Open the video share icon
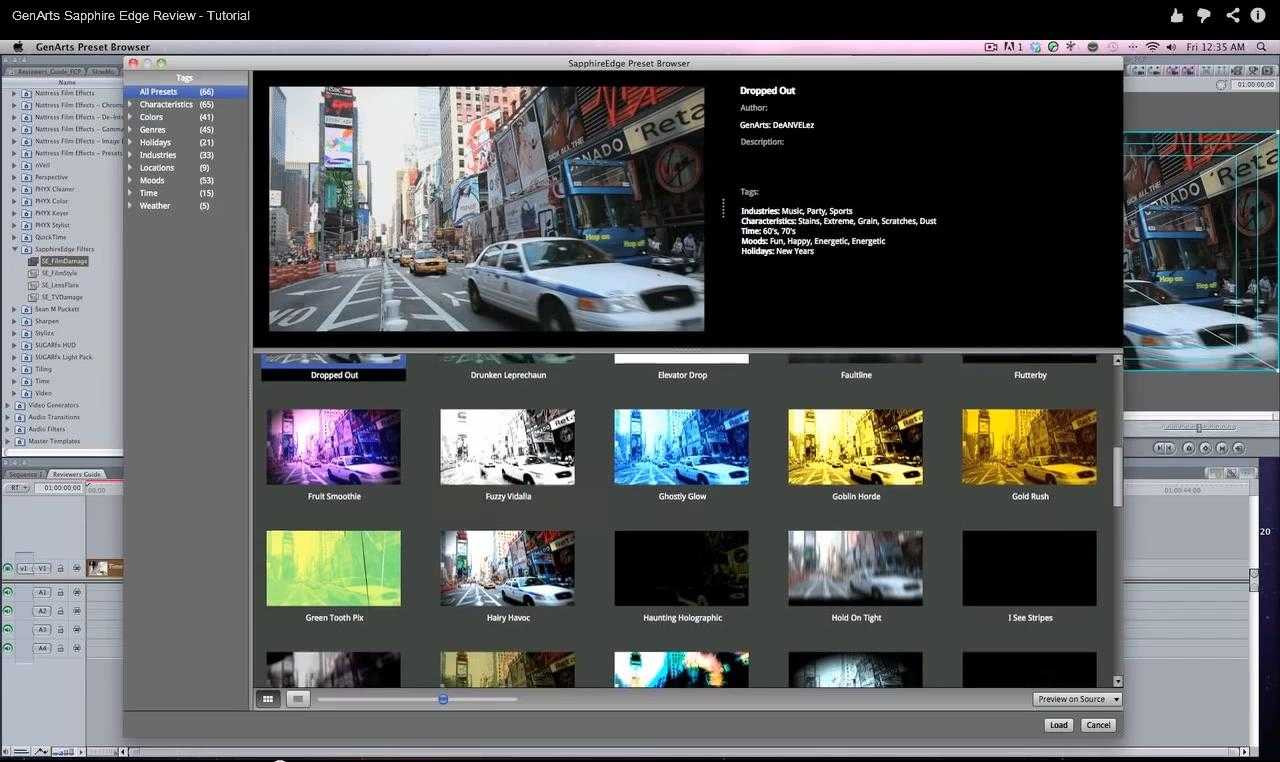The height and width of the screenshot is (762, 1280). (1232, 15)
